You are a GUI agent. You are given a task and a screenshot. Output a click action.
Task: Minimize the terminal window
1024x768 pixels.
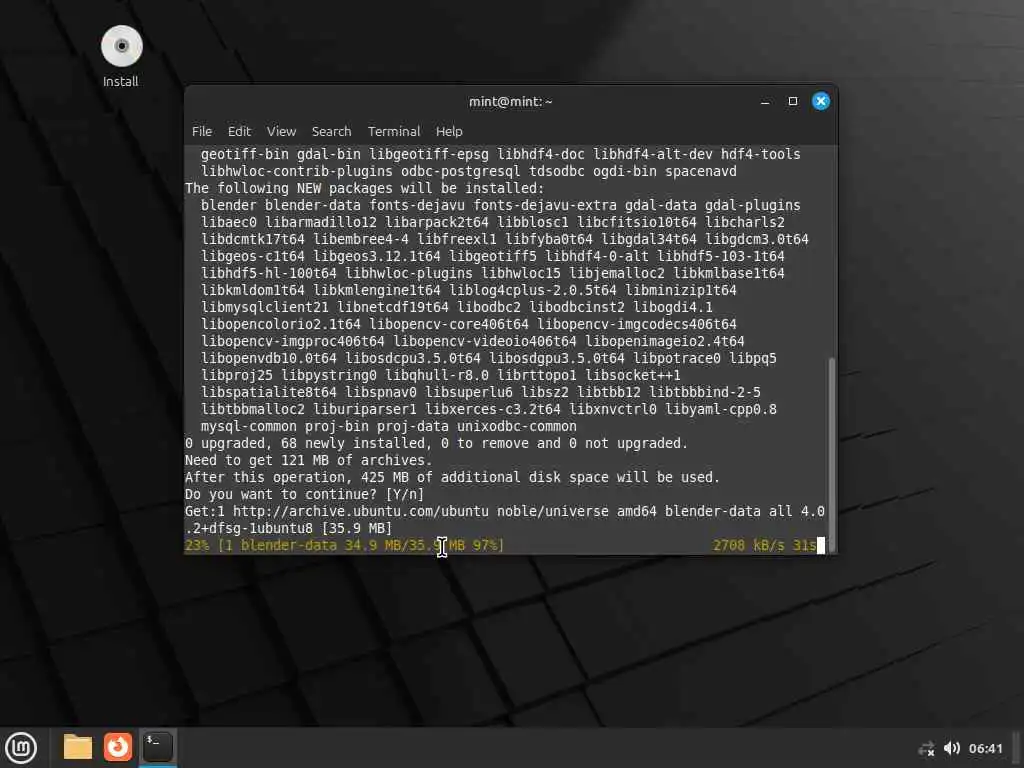click(x=765, y=101)
